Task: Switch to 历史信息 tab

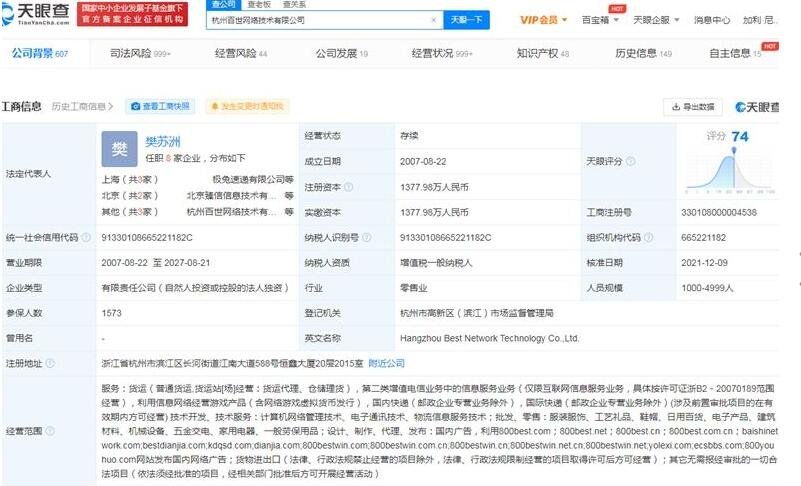Action: tap(643, 53)
